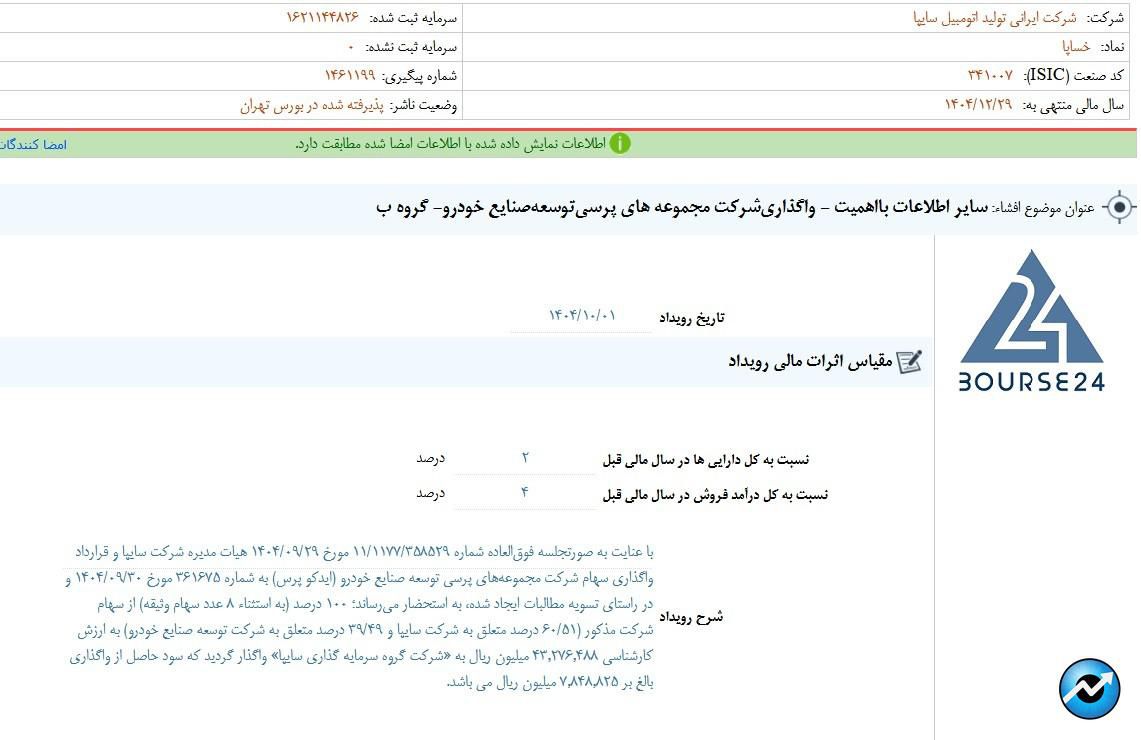
Task: Click the Bourse24 triangle logo
Action: coord(1031,308)
